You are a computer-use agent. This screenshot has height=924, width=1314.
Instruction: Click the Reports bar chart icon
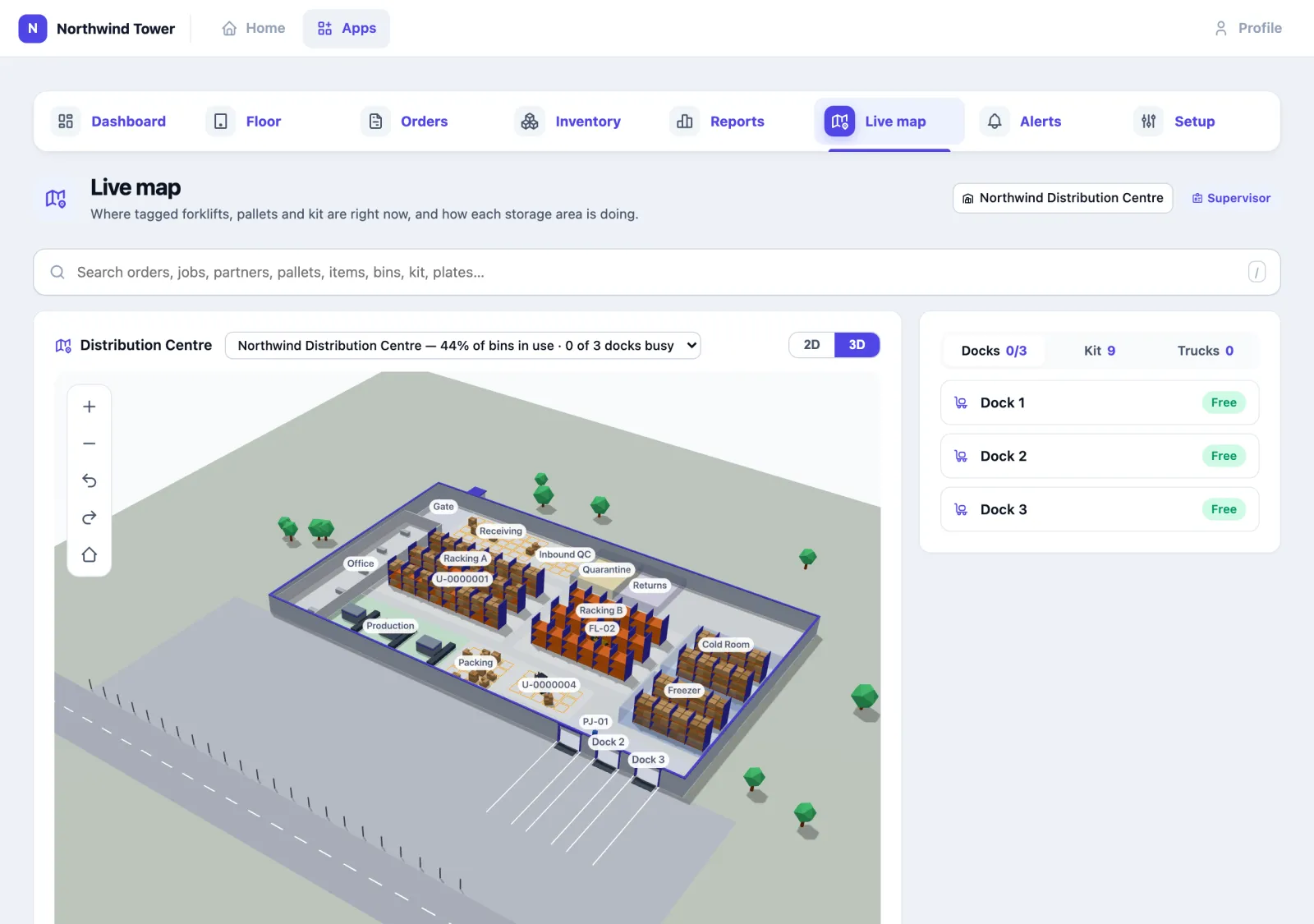685,122
